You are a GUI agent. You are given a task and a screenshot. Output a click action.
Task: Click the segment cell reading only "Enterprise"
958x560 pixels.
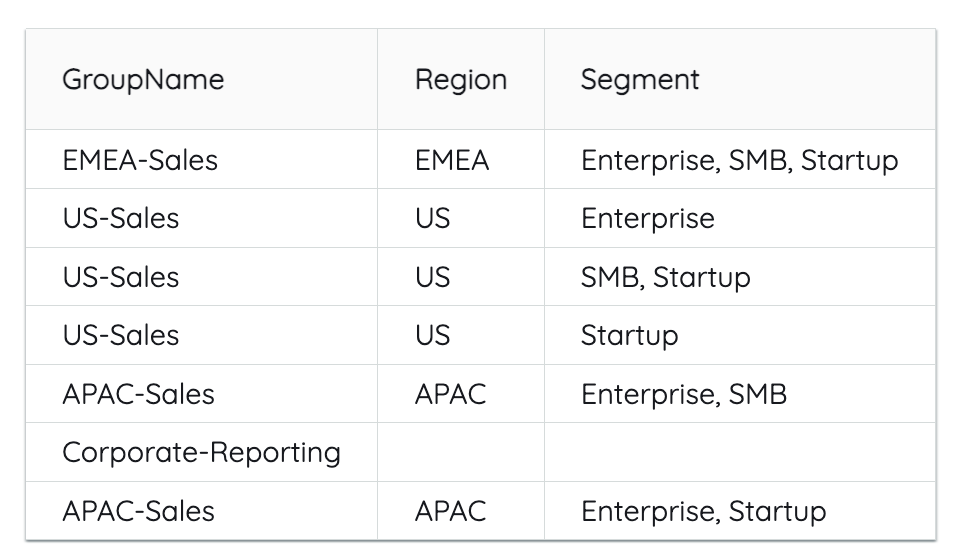tap(647, 219)
